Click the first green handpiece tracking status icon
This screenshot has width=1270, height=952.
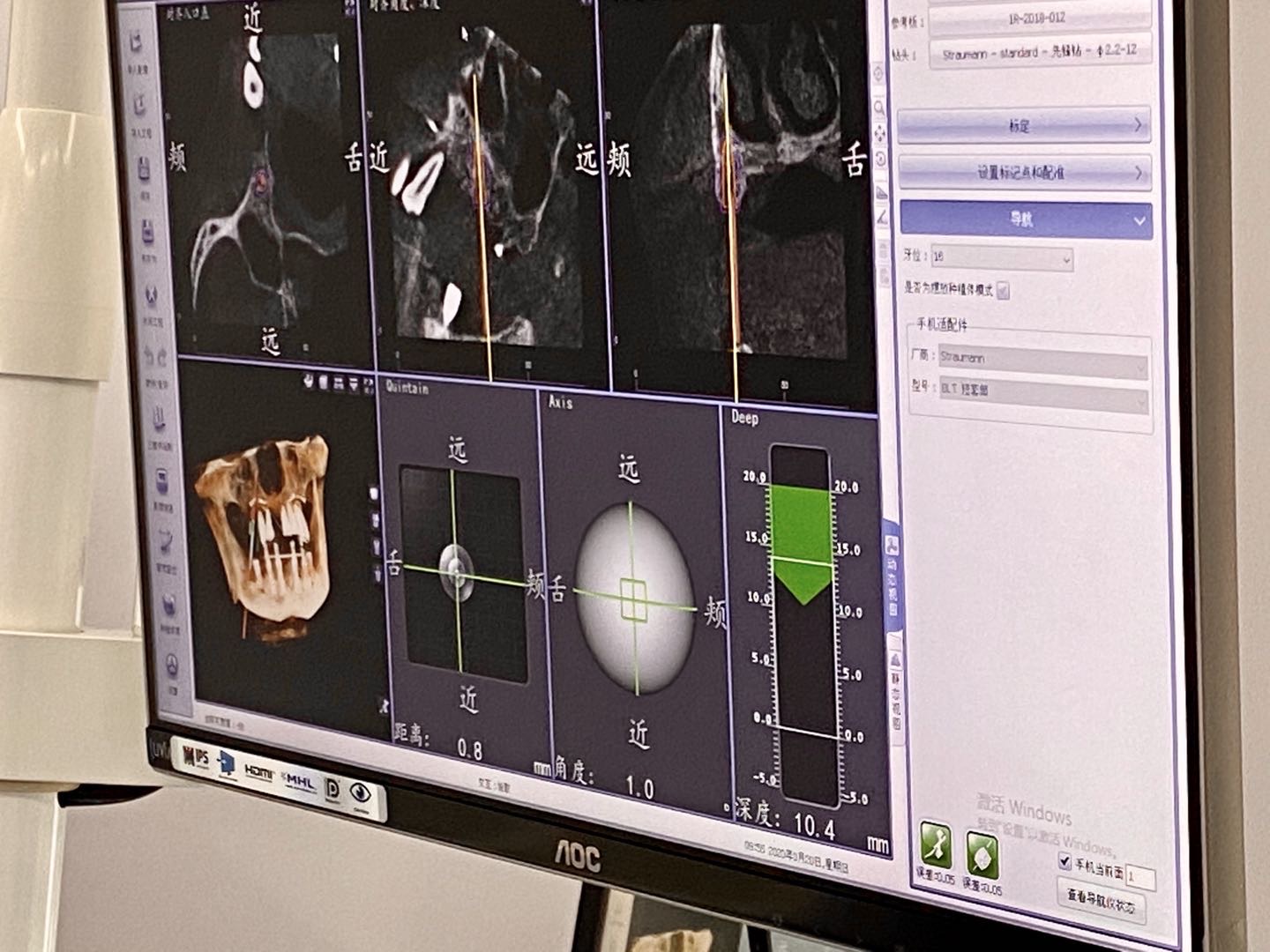click(x=934, y=845)
